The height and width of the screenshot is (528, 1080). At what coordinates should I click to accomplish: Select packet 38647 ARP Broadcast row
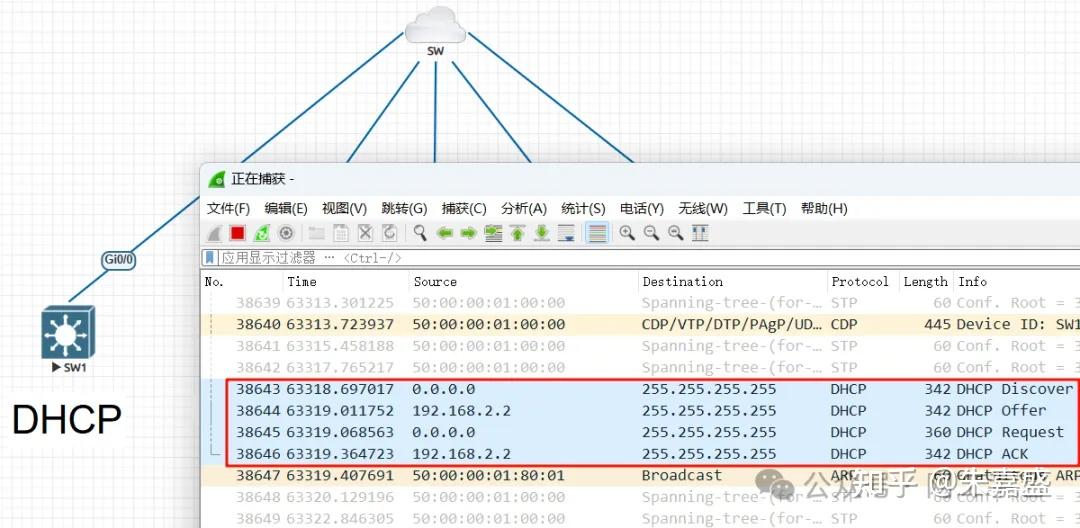click(641, 475)
